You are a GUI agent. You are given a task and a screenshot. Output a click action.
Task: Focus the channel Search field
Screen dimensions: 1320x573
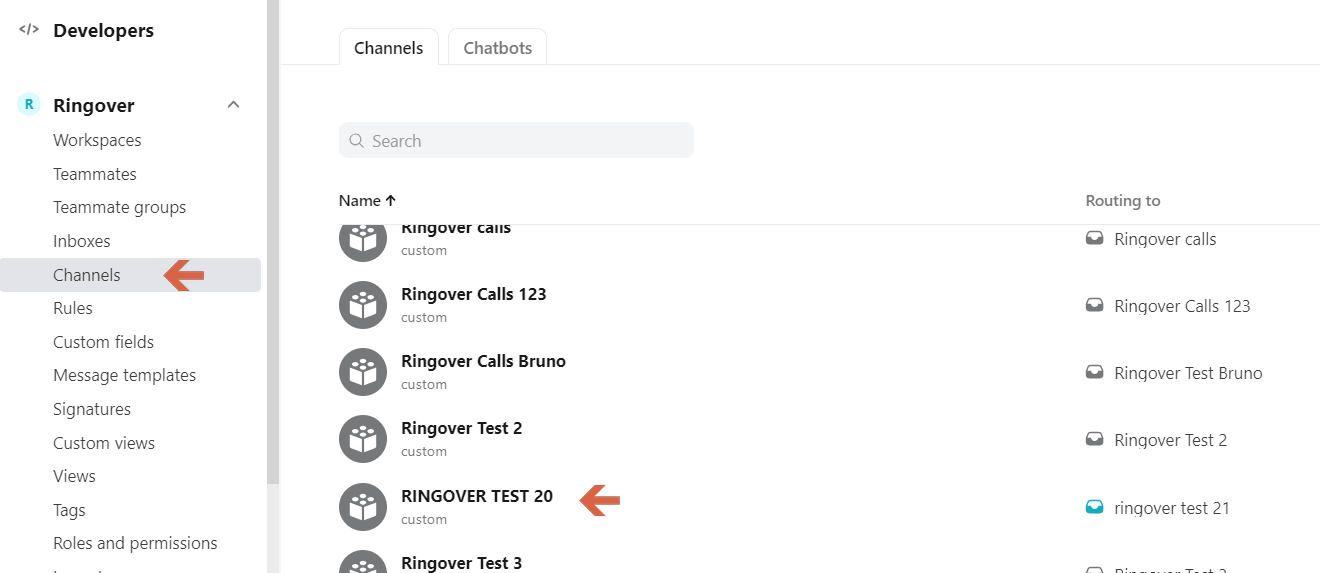point(516,140)
